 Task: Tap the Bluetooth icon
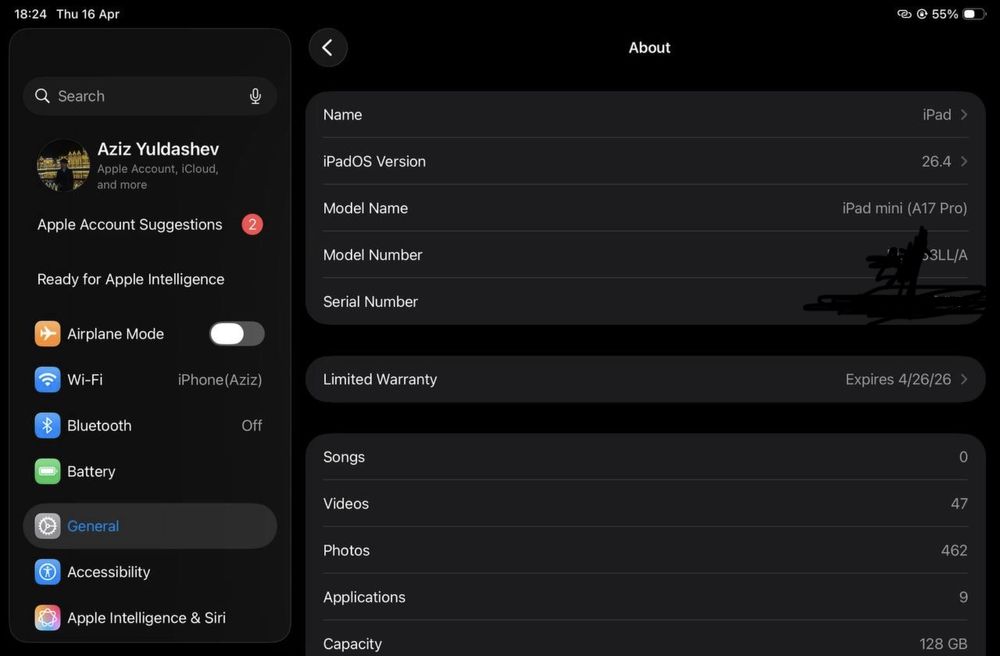[x=47, y=425]
